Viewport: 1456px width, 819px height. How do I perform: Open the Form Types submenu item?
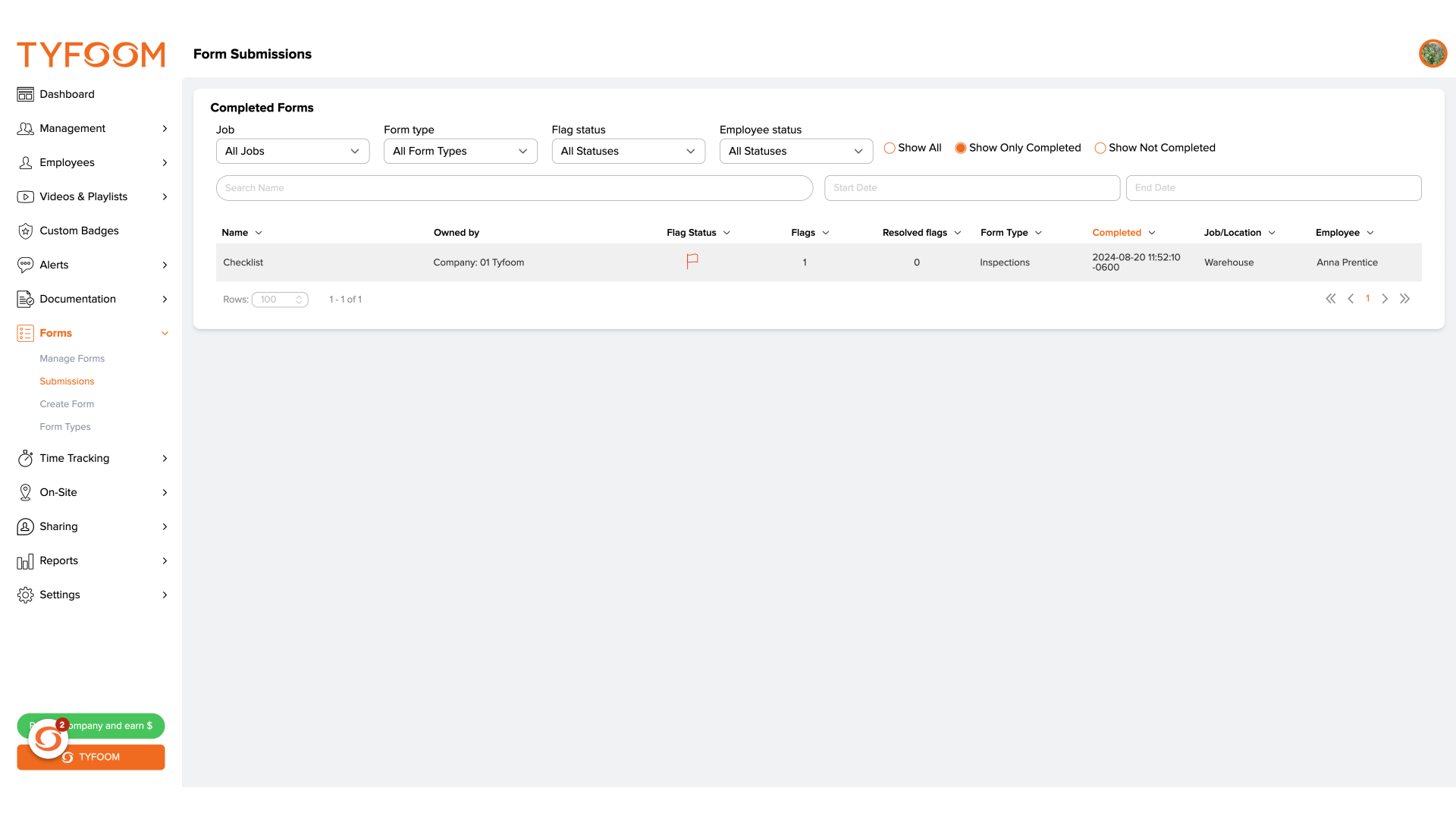[65, 427]
